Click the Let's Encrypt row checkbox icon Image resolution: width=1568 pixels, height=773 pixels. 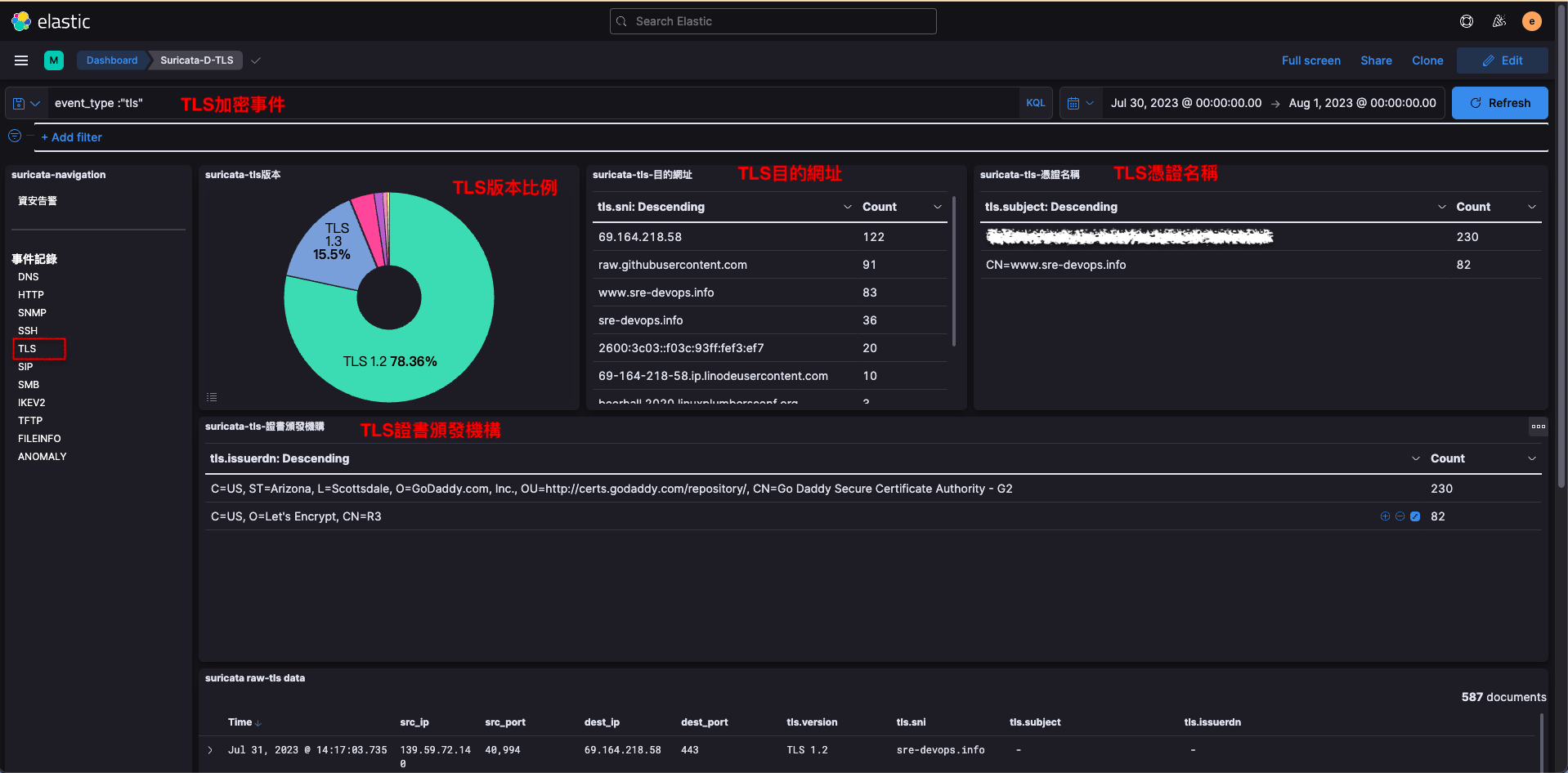(x=1415, y=516)
